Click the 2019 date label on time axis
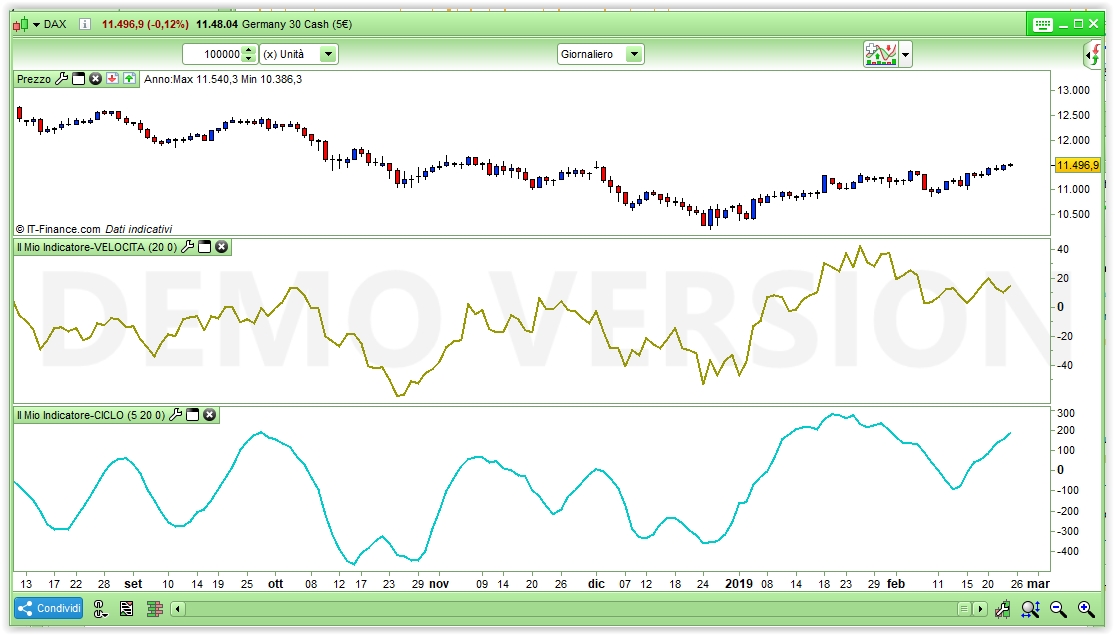This screenshot has width=1114, height=635. click(739, 583)
